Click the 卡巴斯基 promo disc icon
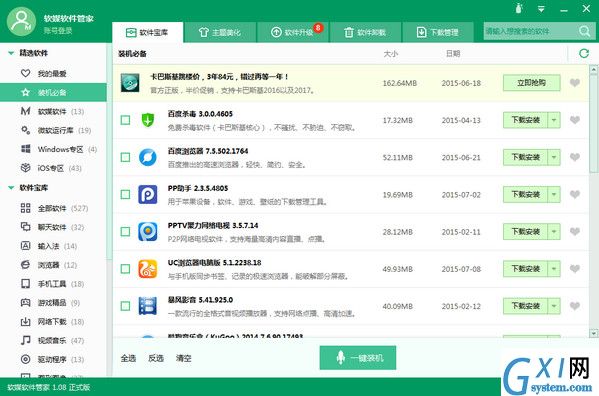This screenshot has height=396, width=599. 130,83
